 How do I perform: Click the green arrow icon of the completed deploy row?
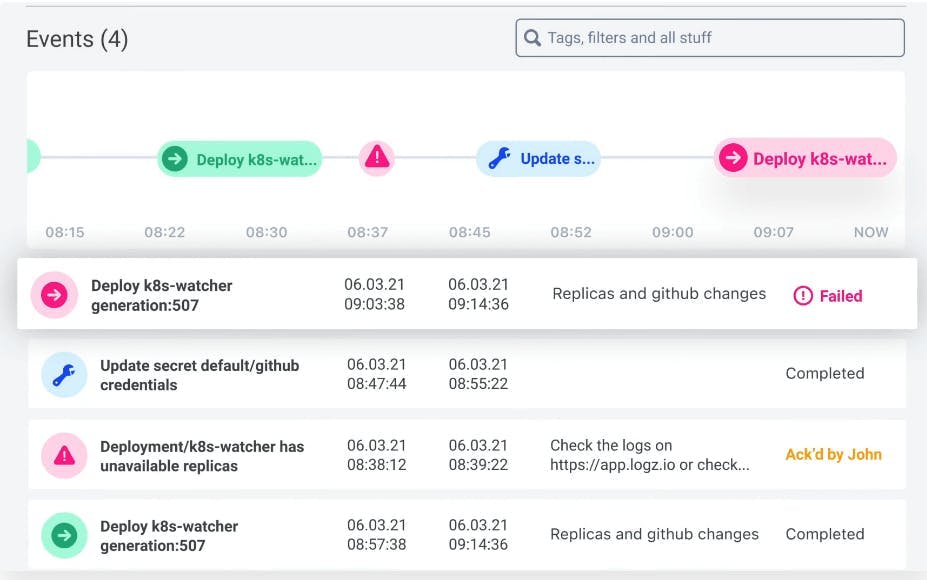click(x=64, y=535)
